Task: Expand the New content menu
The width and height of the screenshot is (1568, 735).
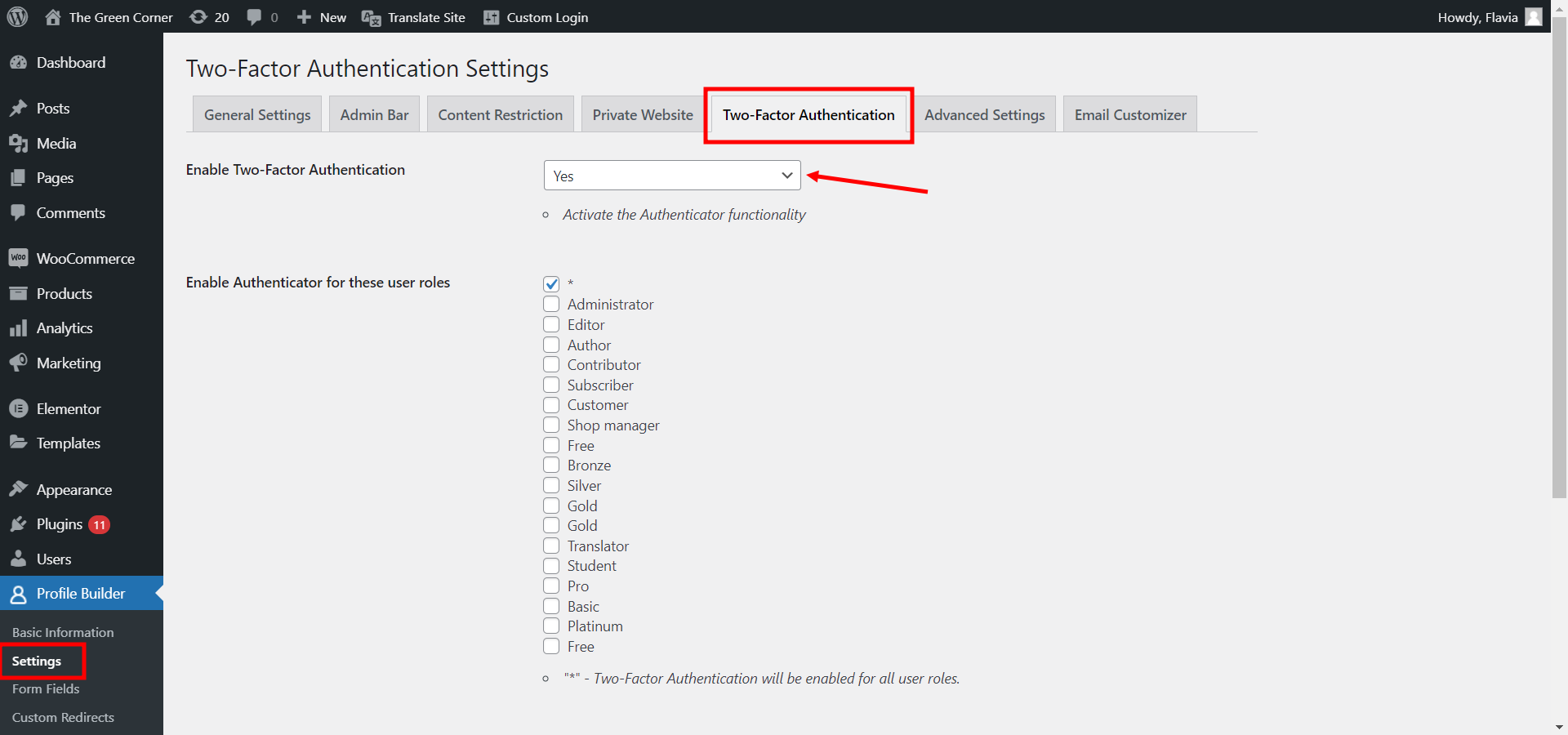Action: [322, 17]
